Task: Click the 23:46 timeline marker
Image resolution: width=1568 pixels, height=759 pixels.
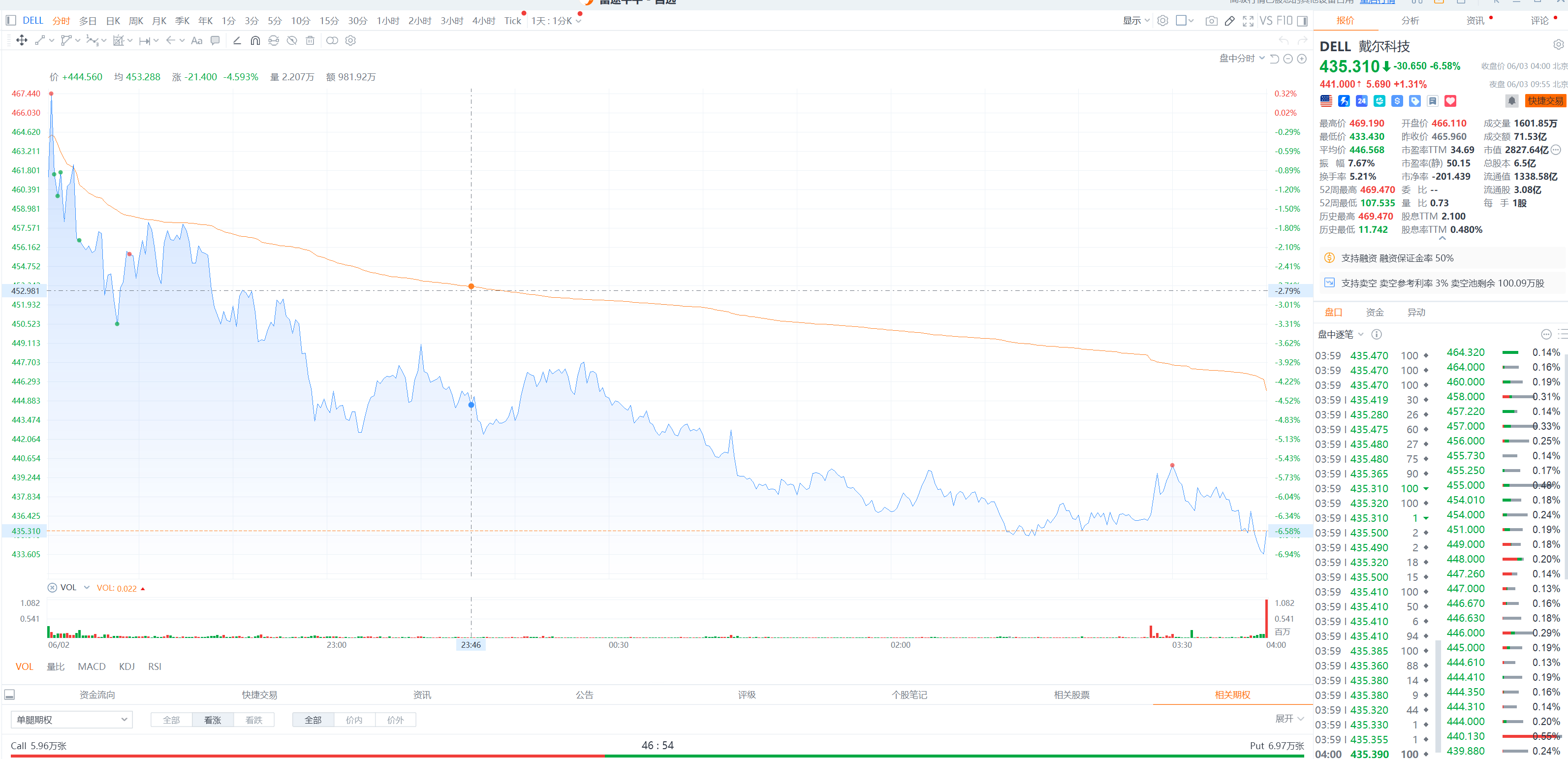Action: [x=470, y=645]
